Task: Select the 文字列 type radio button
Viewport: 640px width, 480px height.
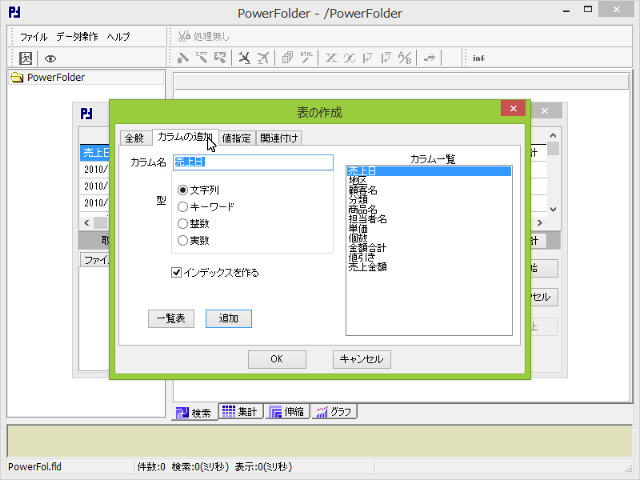Action: (198, 190)
